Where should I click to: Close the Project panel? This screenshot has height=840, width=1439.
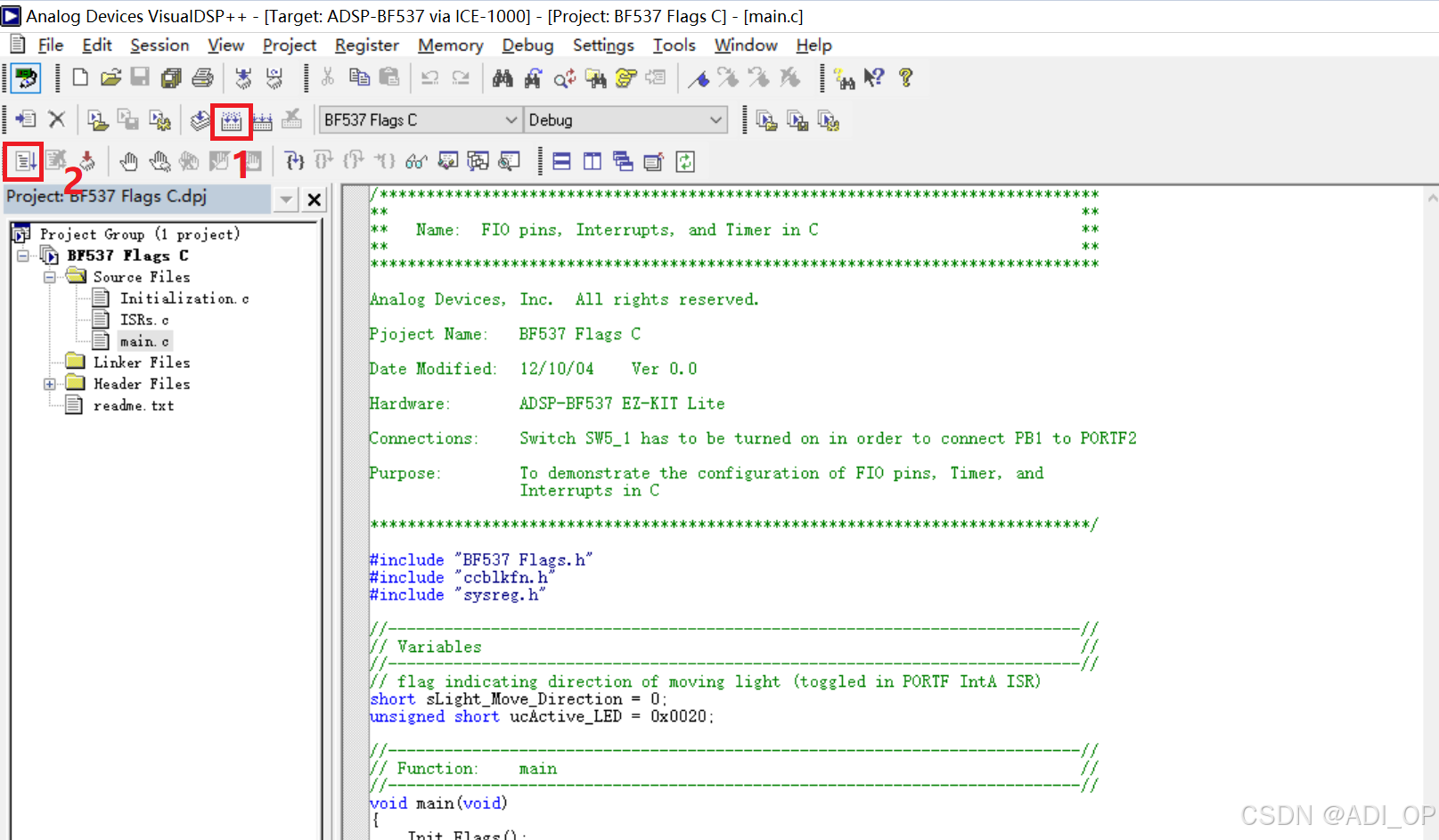click(314, 200)
